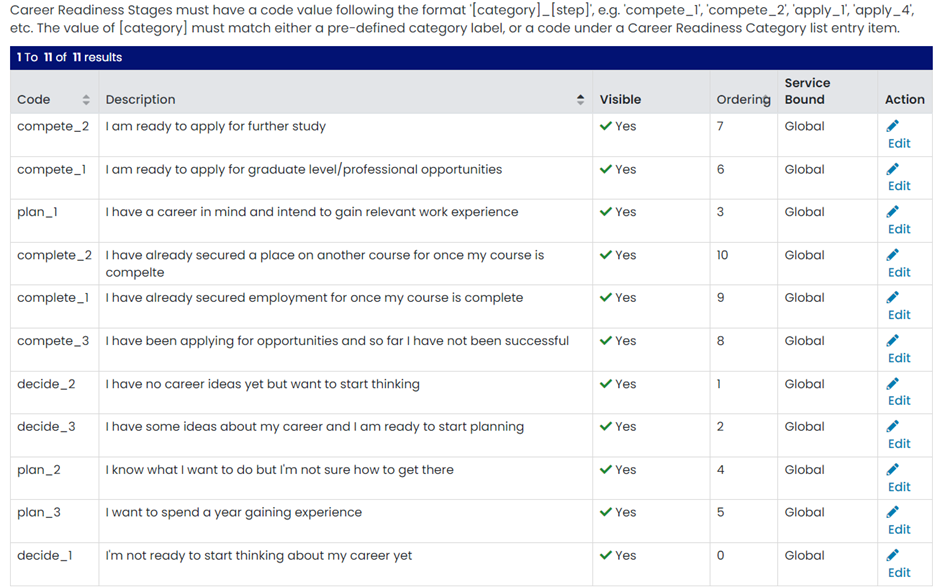This screenshot has width=940, height=587.
Task: Sort by Description using its sort arrows
Action: coord(581,100)
